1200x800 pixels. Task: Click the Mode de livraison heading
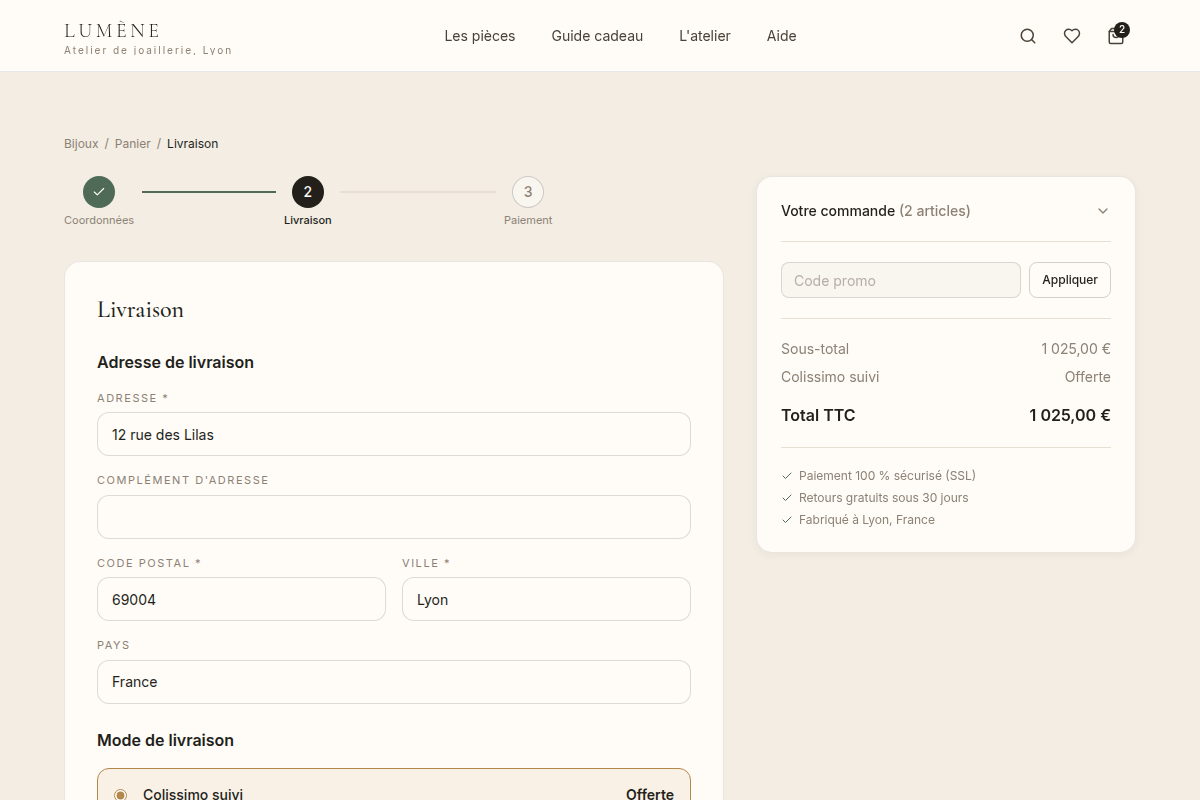(165, 740)
